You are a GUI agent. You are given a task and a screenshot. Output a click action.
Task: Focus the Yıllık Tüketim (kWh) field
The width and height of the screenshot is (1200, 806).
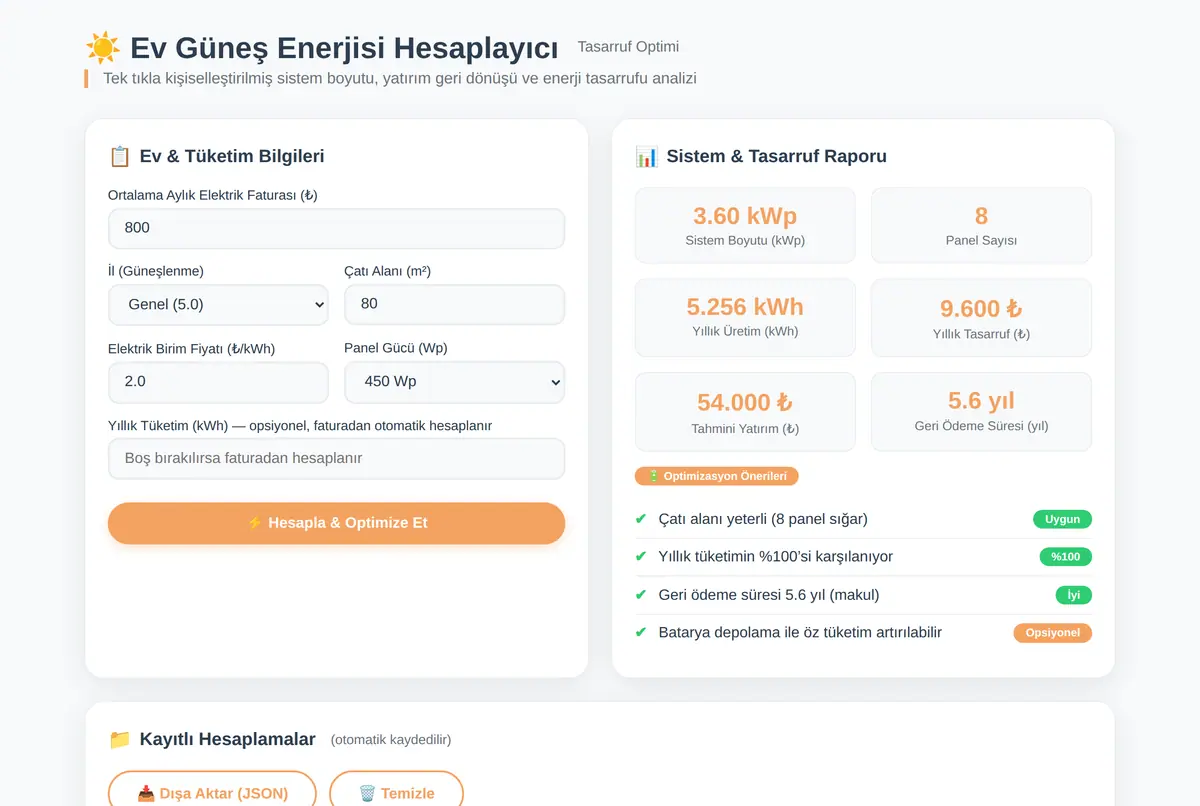point(336,459)
